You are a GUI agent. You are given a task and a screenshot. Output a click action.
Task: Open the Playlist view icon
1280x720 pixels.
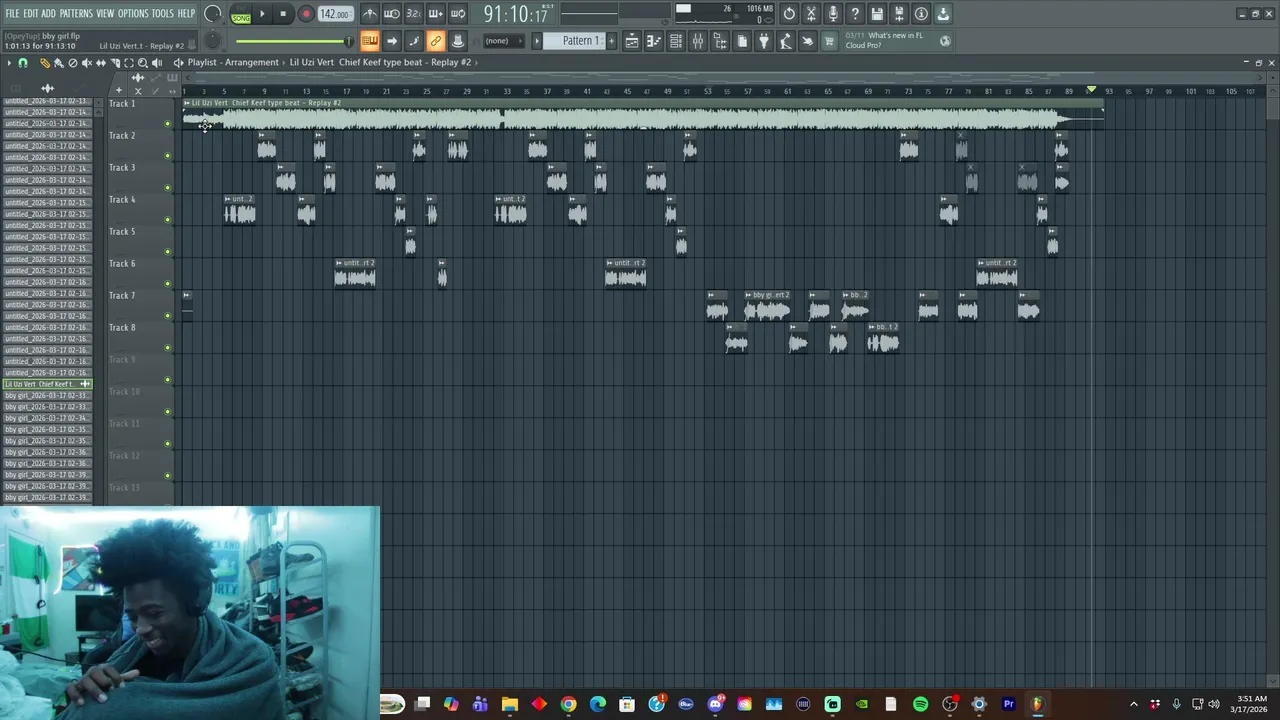(x=632, y=41)
